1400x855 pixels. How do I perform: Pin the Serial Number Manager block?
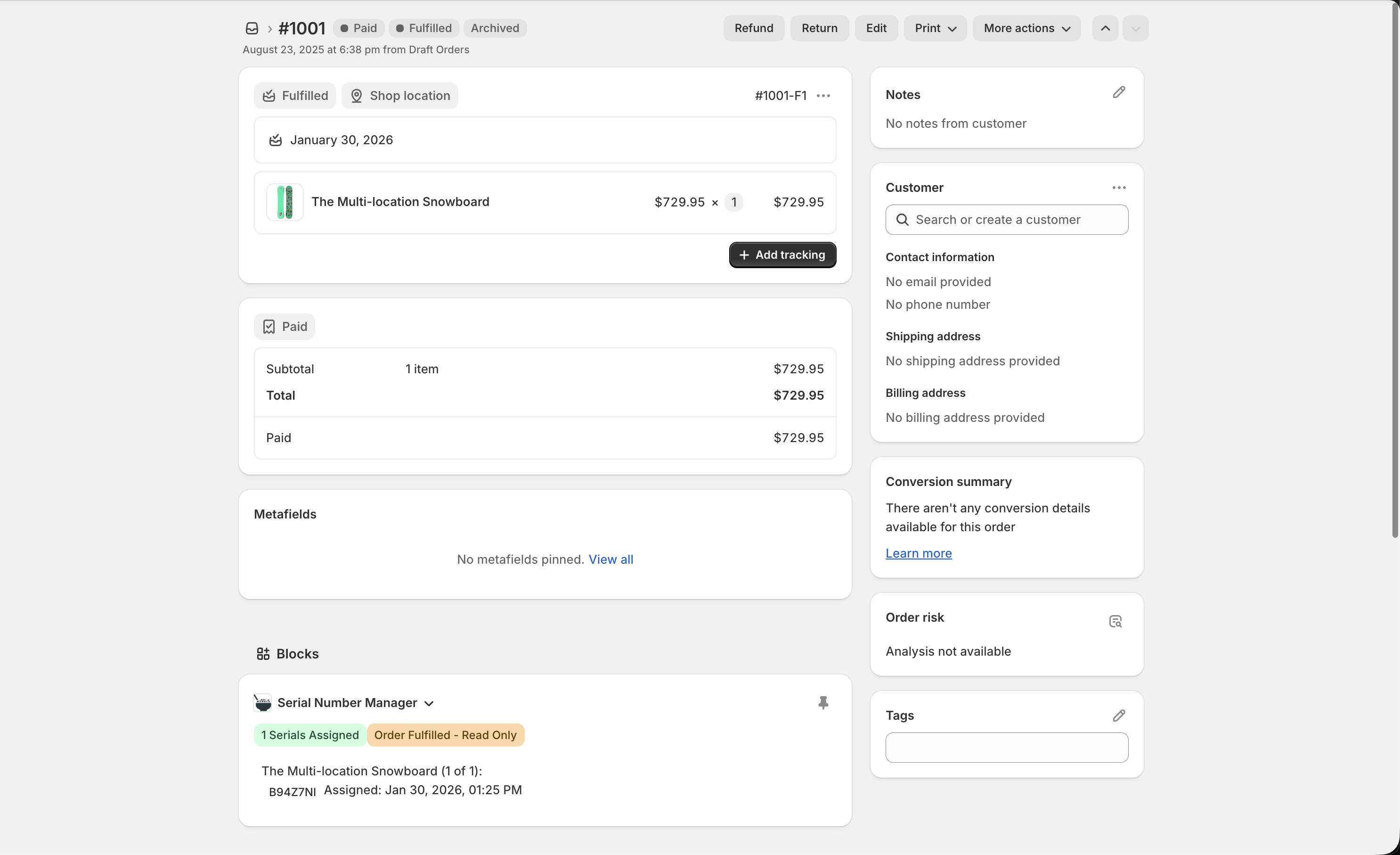tap(824, 703)
